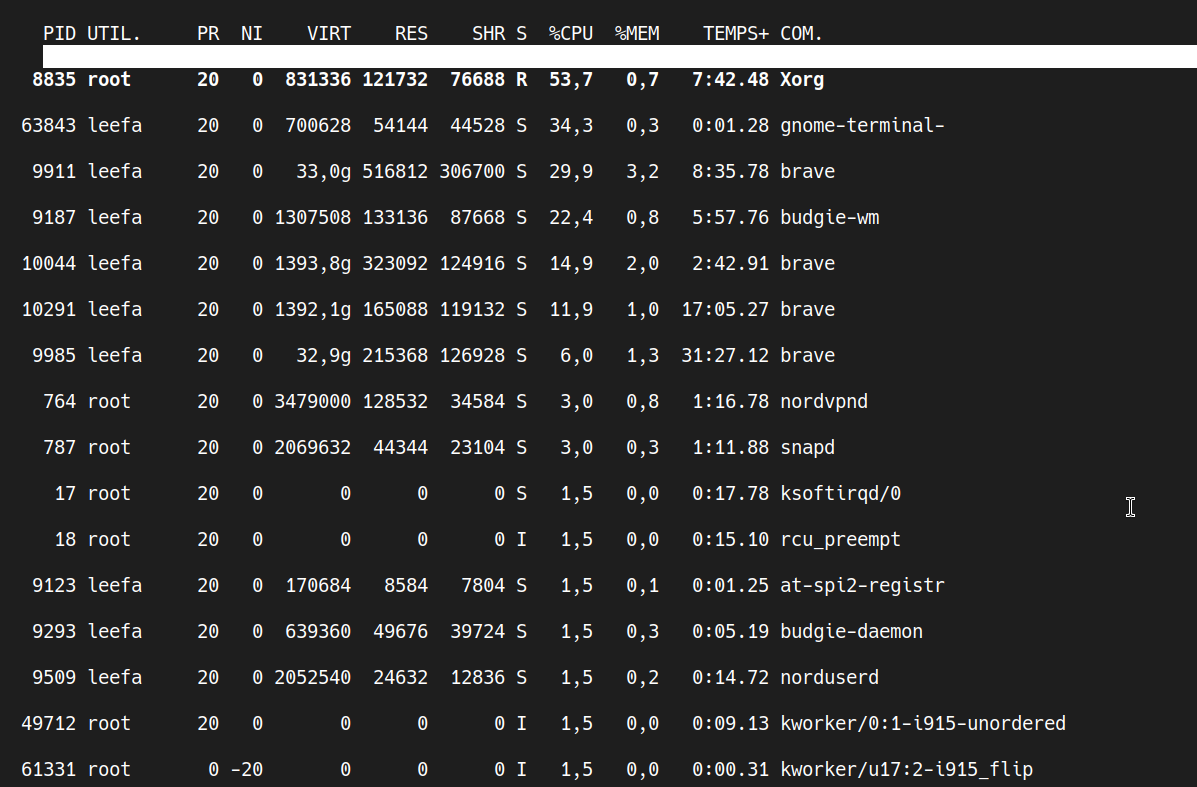The width and height of the screenshot is (1197, 787).
Task: Click the TEMPS+ column header
Action: (x=736, y=34)
